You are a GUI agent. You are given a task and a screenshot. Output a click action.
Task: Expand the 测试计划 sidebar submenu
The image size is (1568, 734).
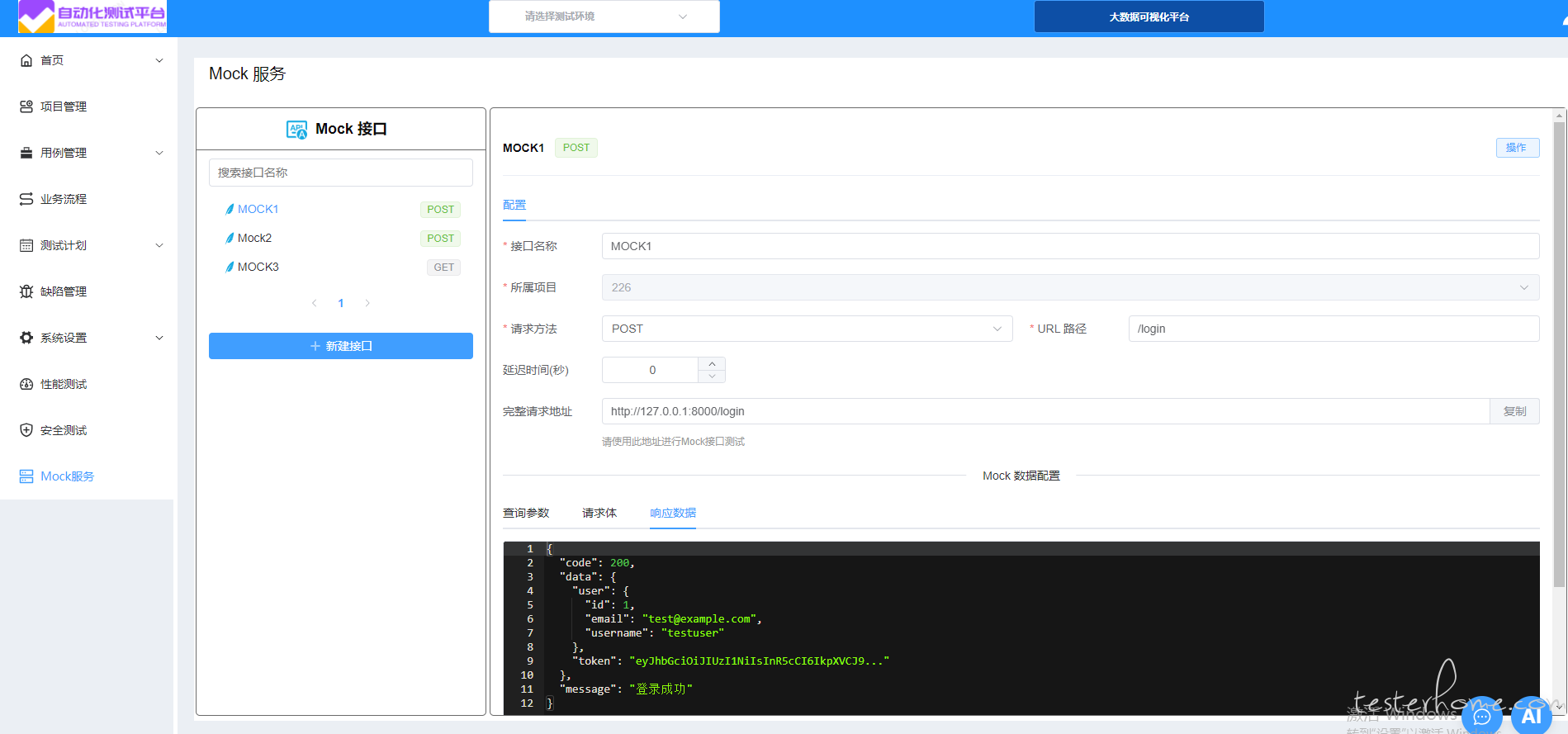point(159,245)
